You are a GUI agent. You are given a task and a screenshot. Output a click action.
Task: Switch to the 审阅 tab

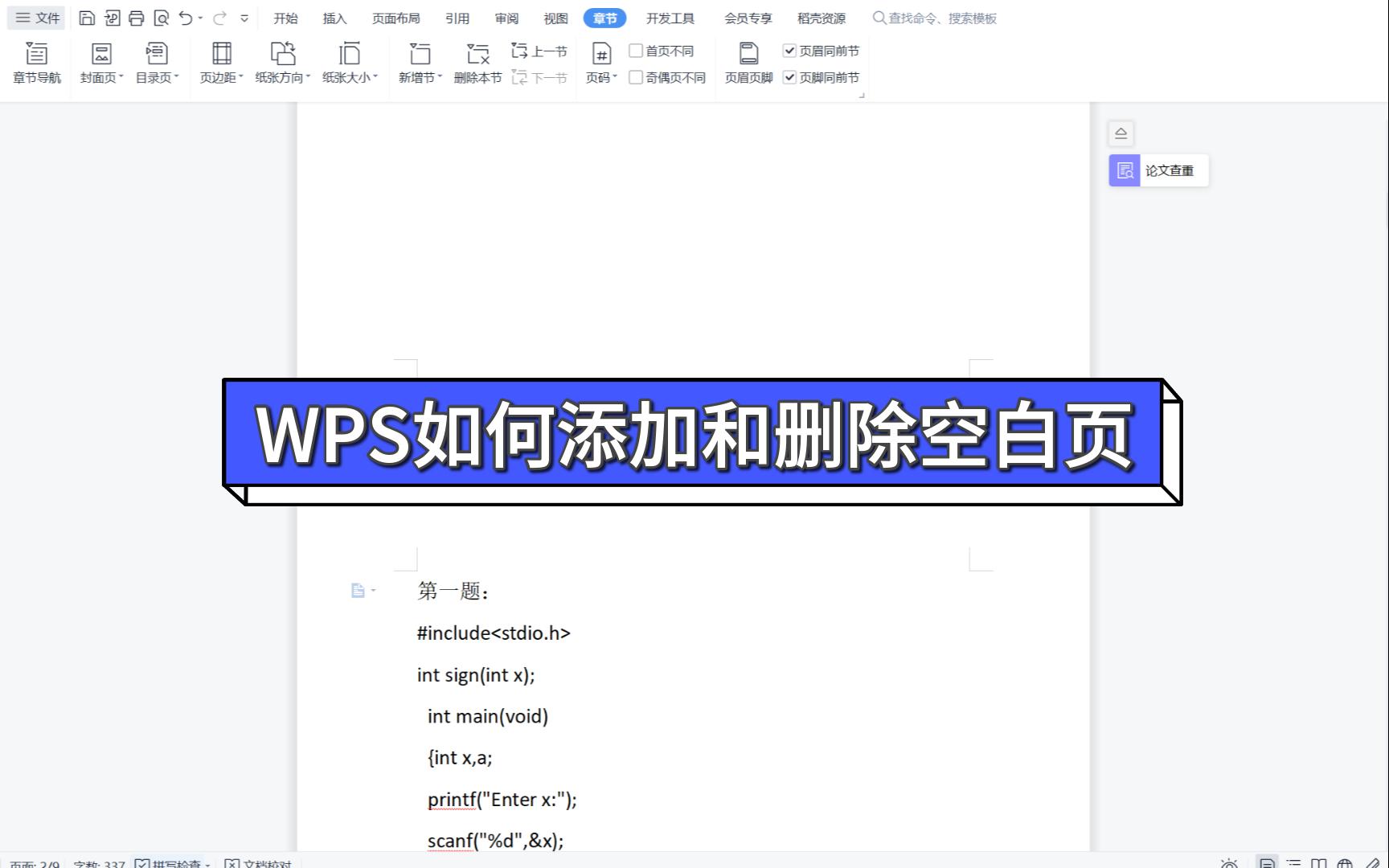click(x=506, y=18)
